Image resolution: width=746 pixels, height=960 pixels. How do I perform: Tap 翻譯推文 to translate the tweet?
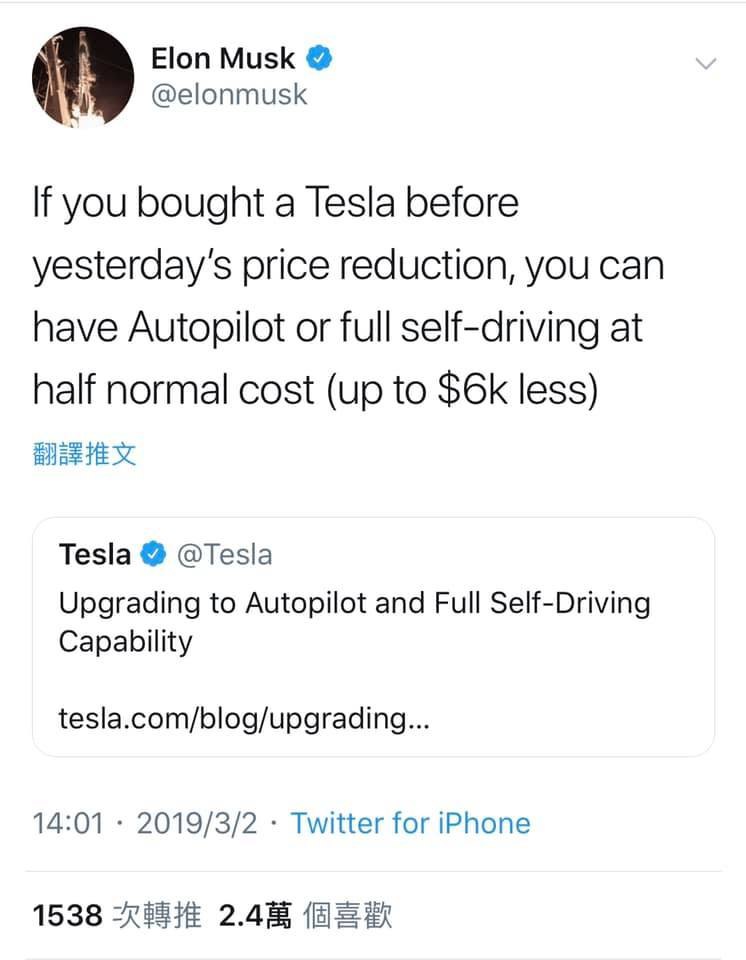coord(84,456)
